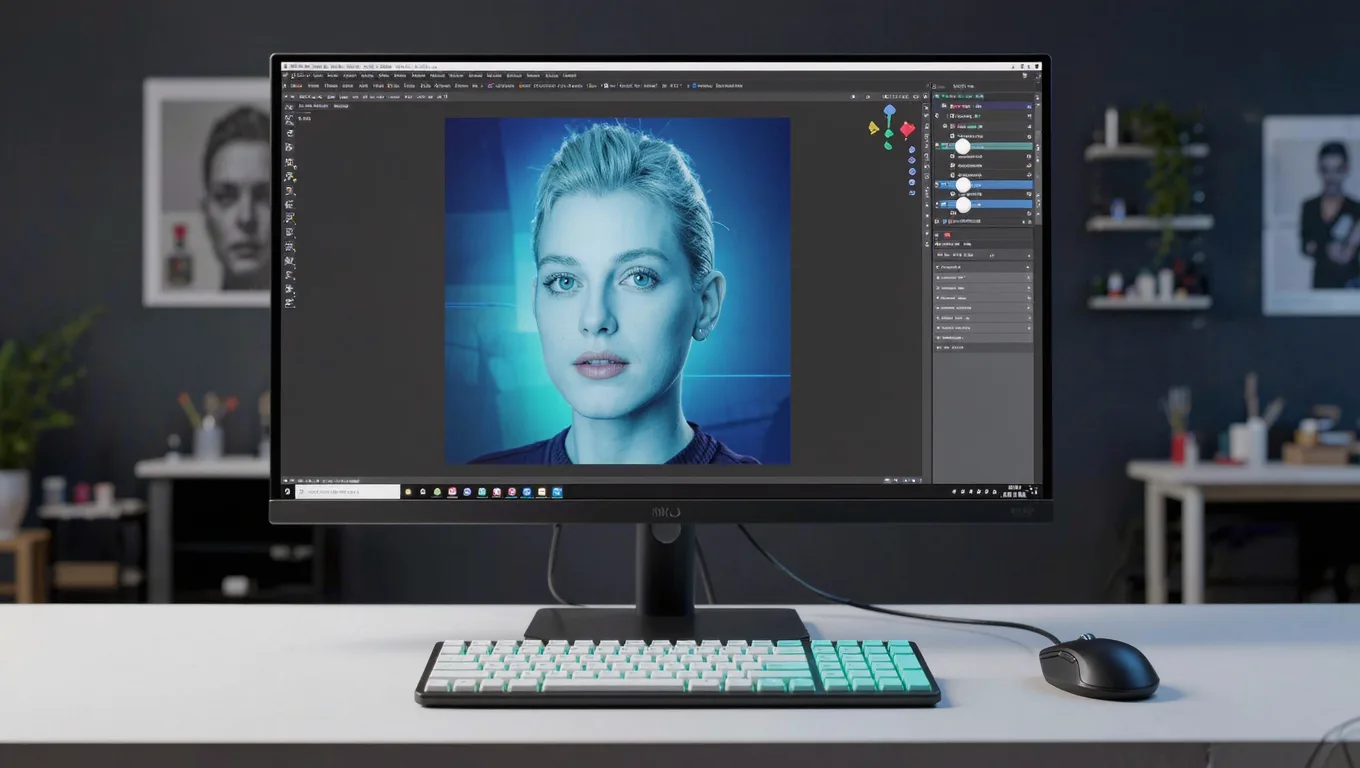Open the Windows Start button on the taskbar
The width and height of the screenshot is (1360, 768).
[x=288, y=492]
